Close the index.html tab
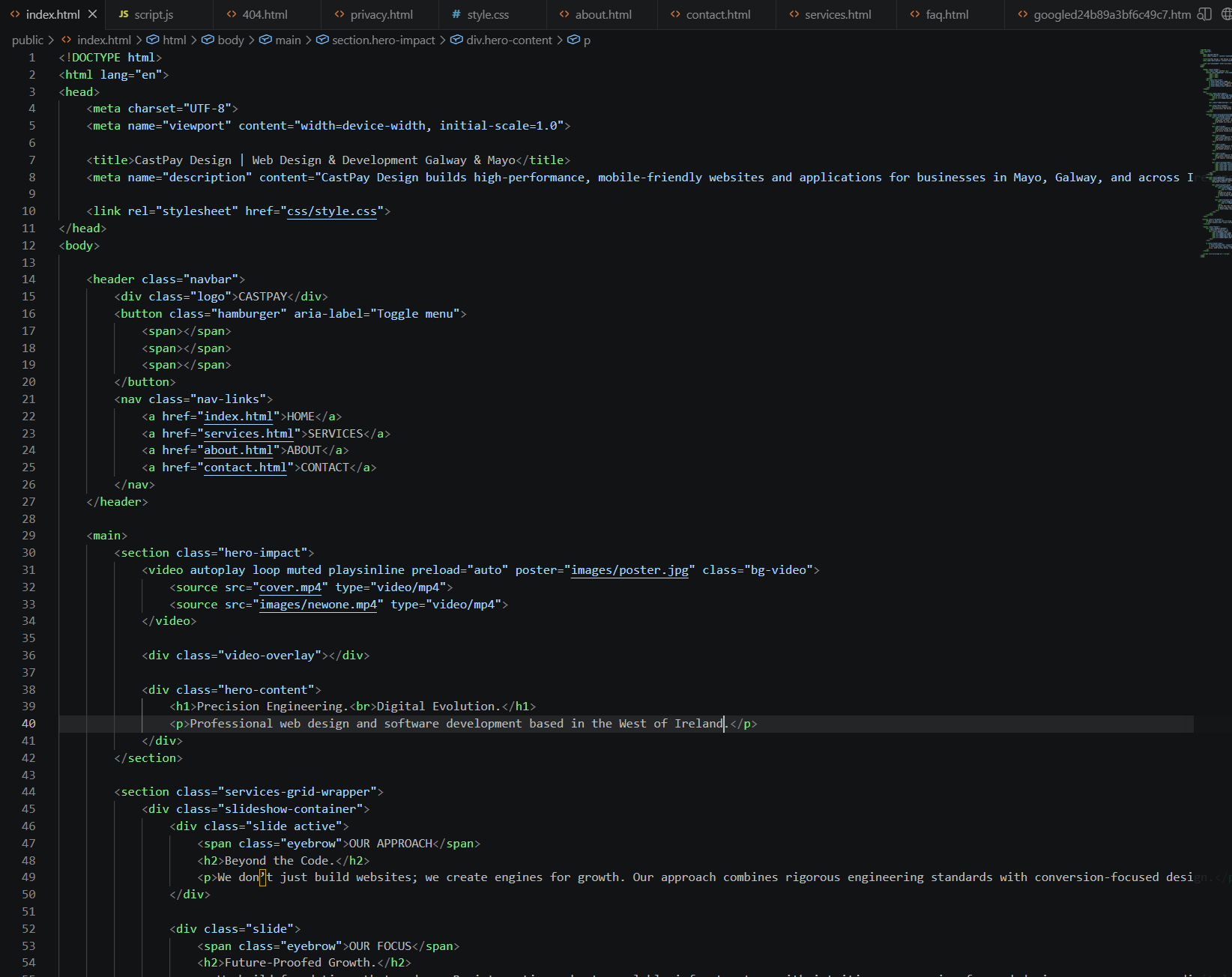Viewport: 1232px width, 977px height. 92,14
